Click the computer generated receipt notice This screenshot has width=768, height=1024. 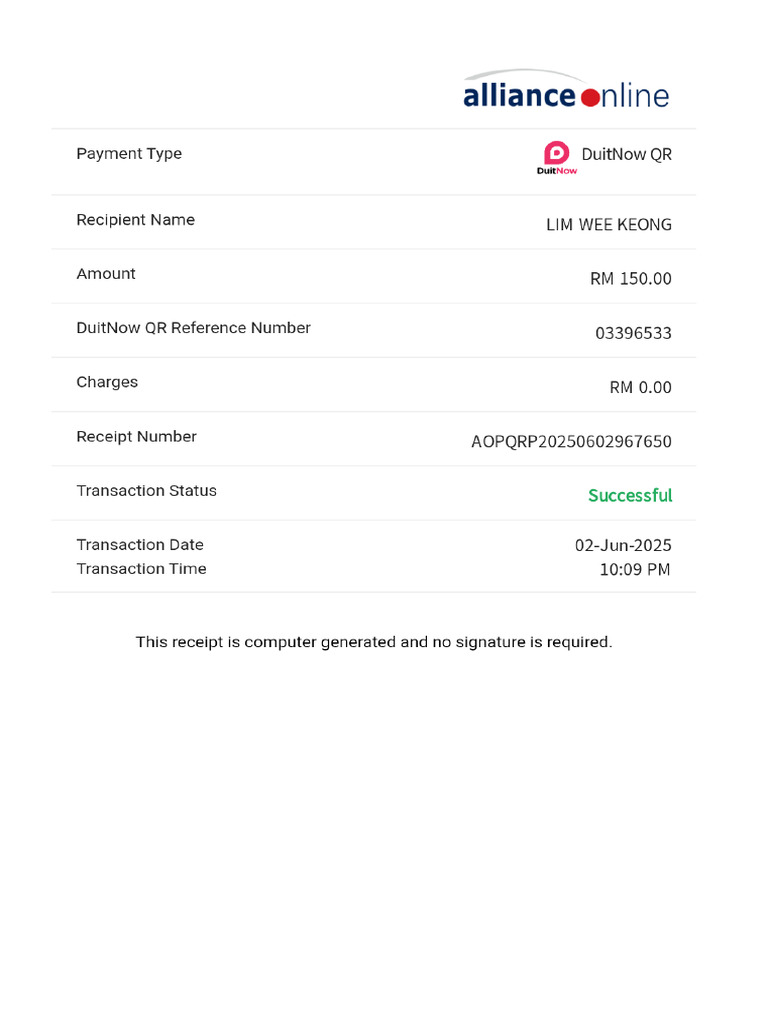374,642
